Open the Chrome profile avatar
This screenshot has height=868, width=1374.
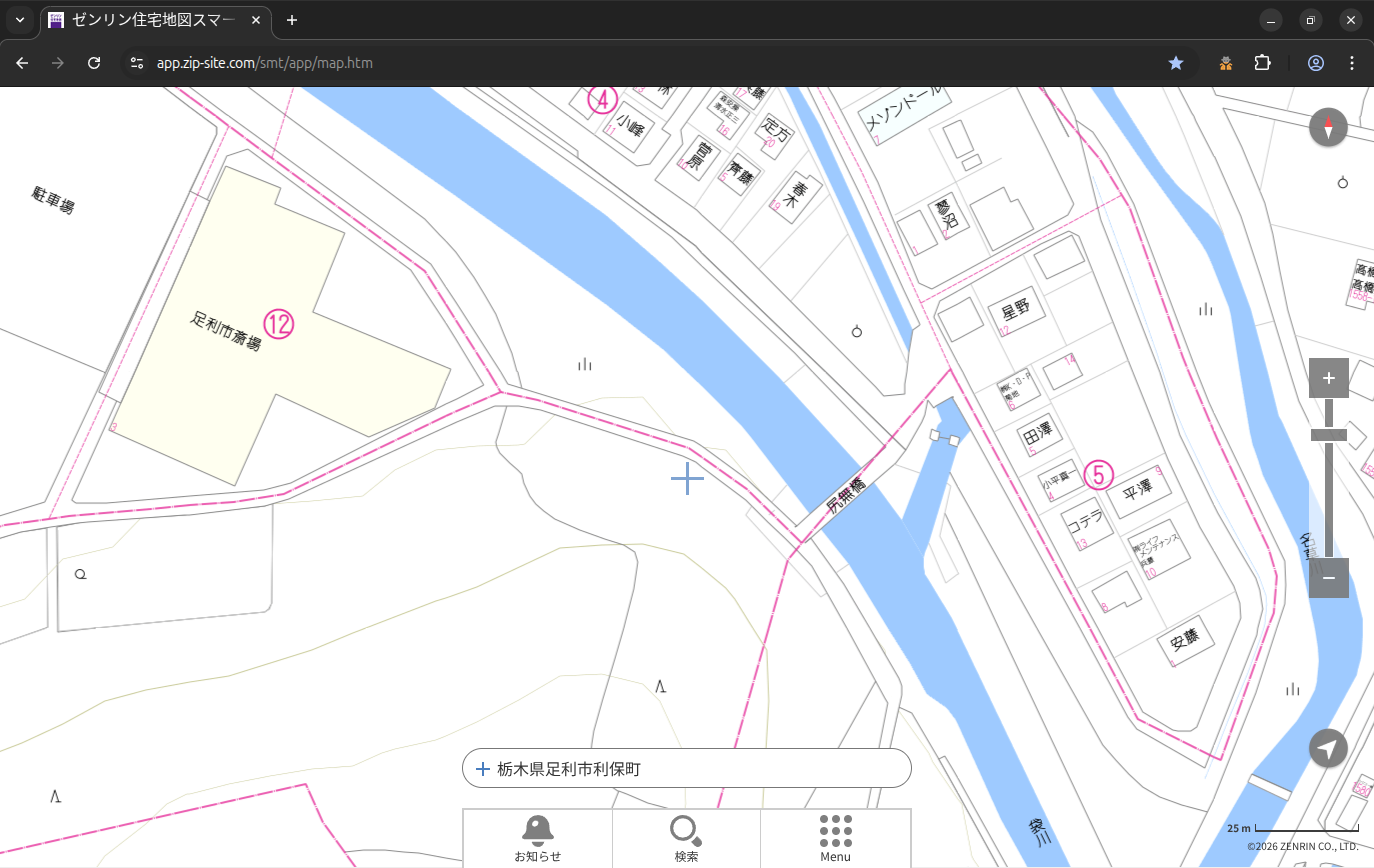(x=1316, y=63)
